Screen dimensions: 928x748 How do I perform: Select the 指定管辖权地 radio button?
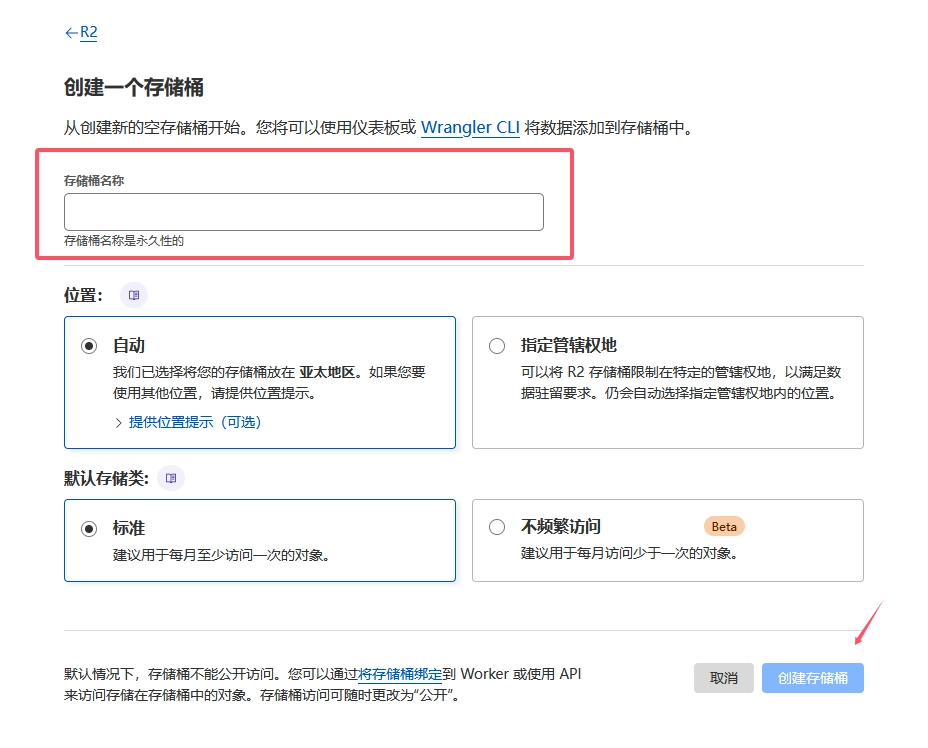click(497, 346)
